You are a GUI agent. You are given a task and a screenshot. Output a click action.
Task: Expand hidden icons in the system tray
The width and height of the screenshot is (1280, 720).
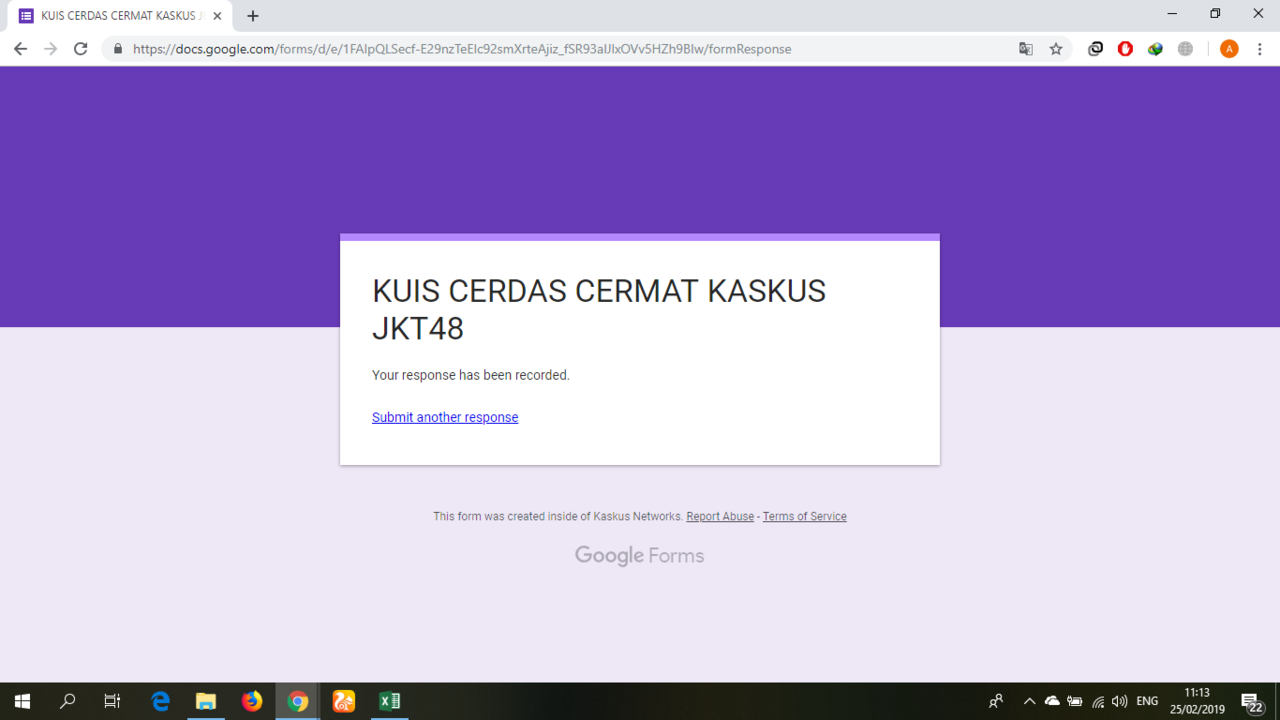1029,700
